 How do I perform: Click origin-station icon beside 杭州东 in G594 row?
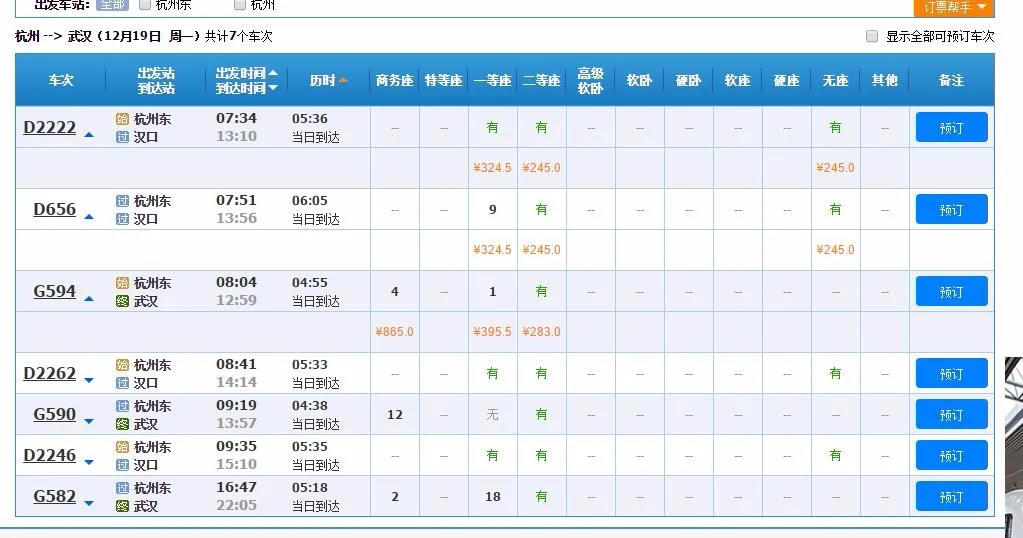point(122,283)
